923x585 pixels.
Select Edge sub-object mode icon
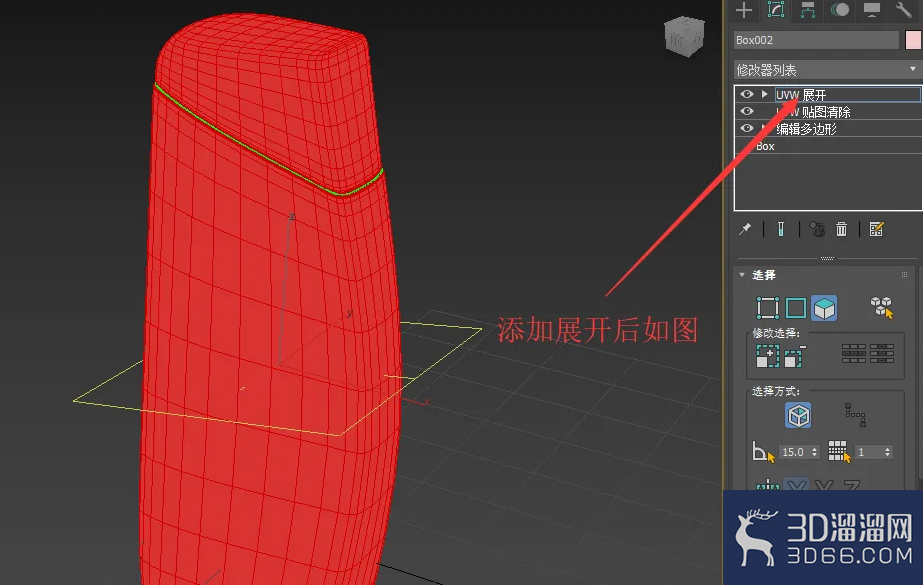tap(796, 308)
